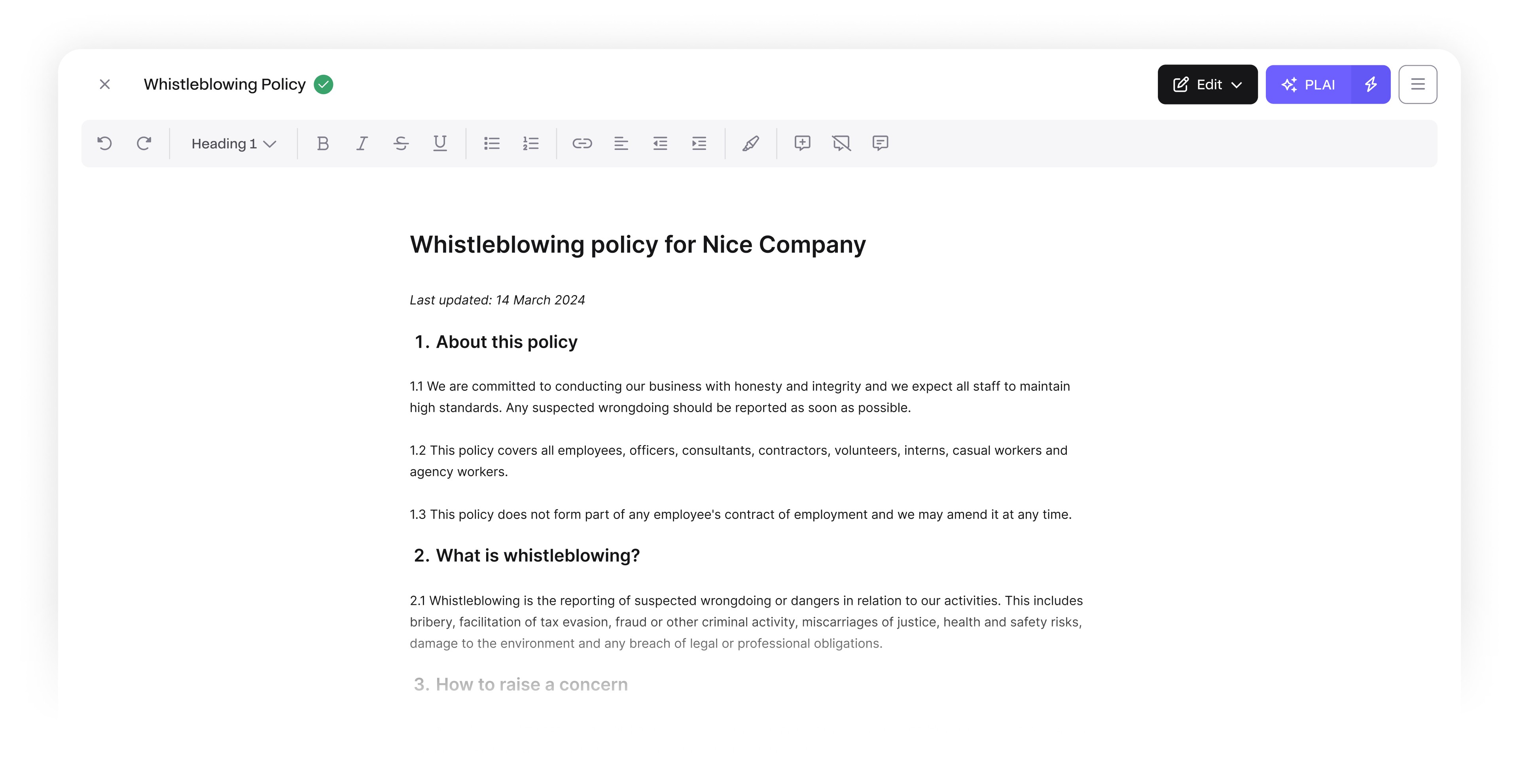The height and width of the screenshot is (784, 1519).
Task: Toggle strikethrough formatting
Action: 401,143
